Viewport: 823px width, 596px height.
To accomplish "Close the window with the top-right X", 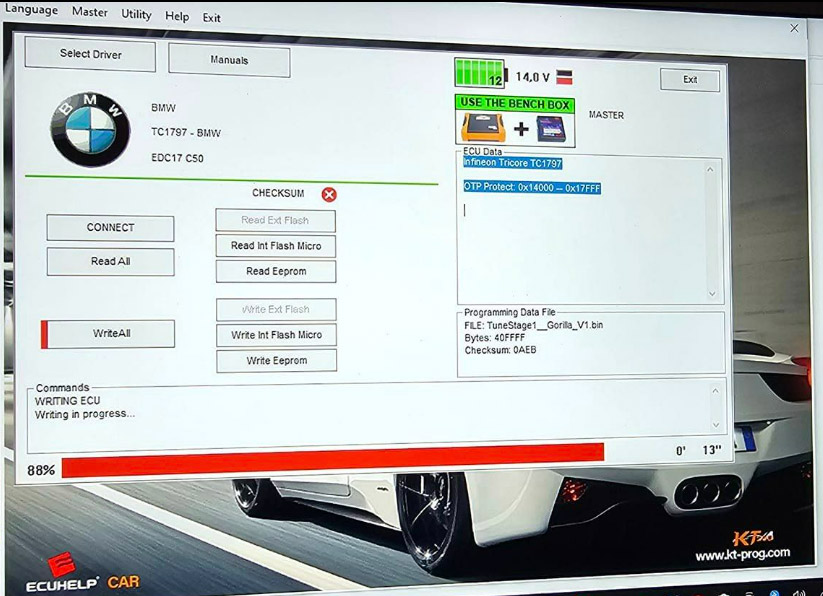I will [x=794, y=28].
